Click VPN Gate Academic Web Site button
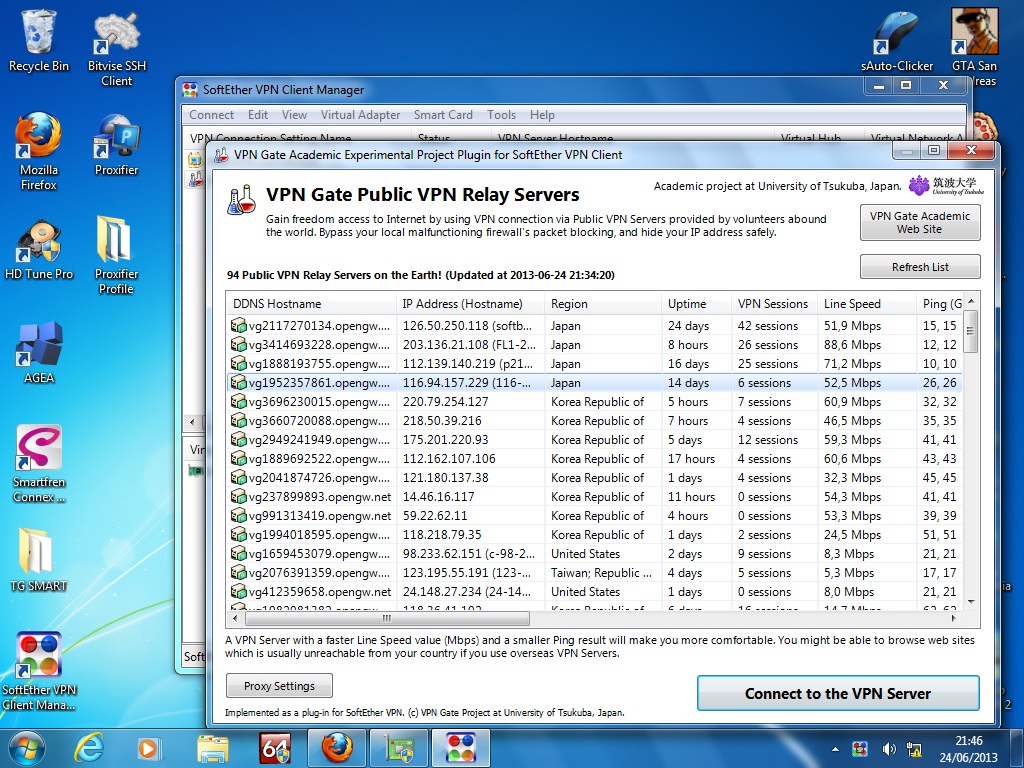This screenshot has width=1024, height=768. (920, 223)
